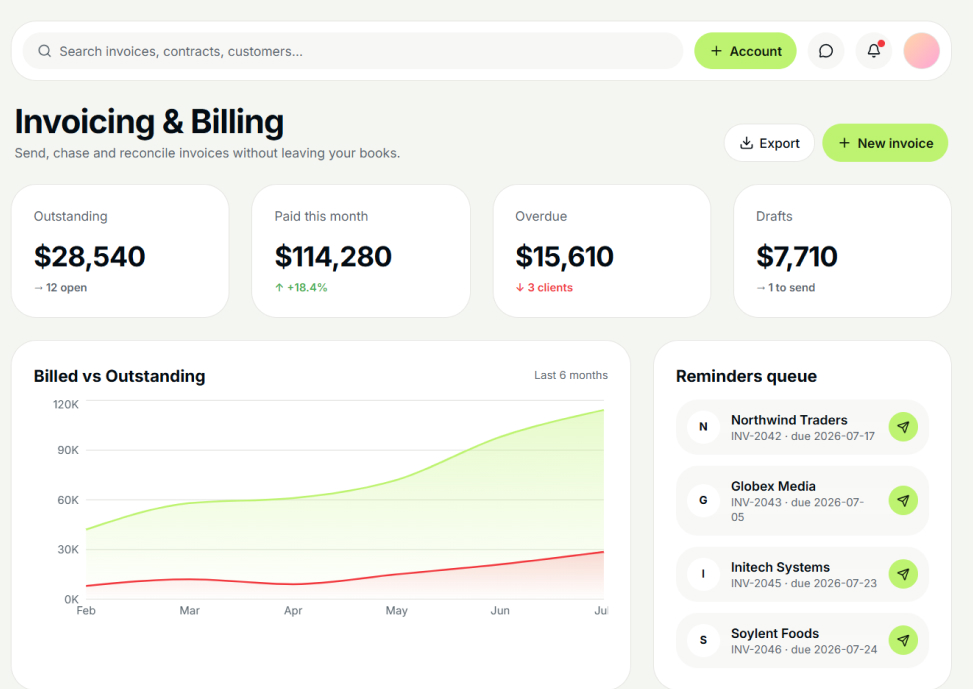Select 'INV-2042 · due 2026-07-17' text
Viewport: 974px width, 689px height.
(803, 436)
